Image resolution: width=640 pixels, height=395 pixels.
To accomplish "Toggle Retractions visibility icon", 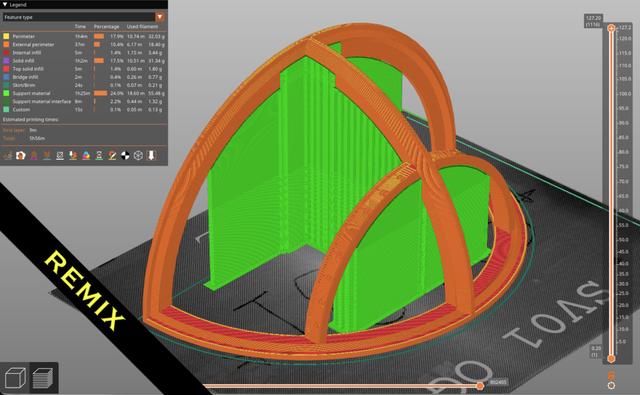I will click(x=34, y=155).
